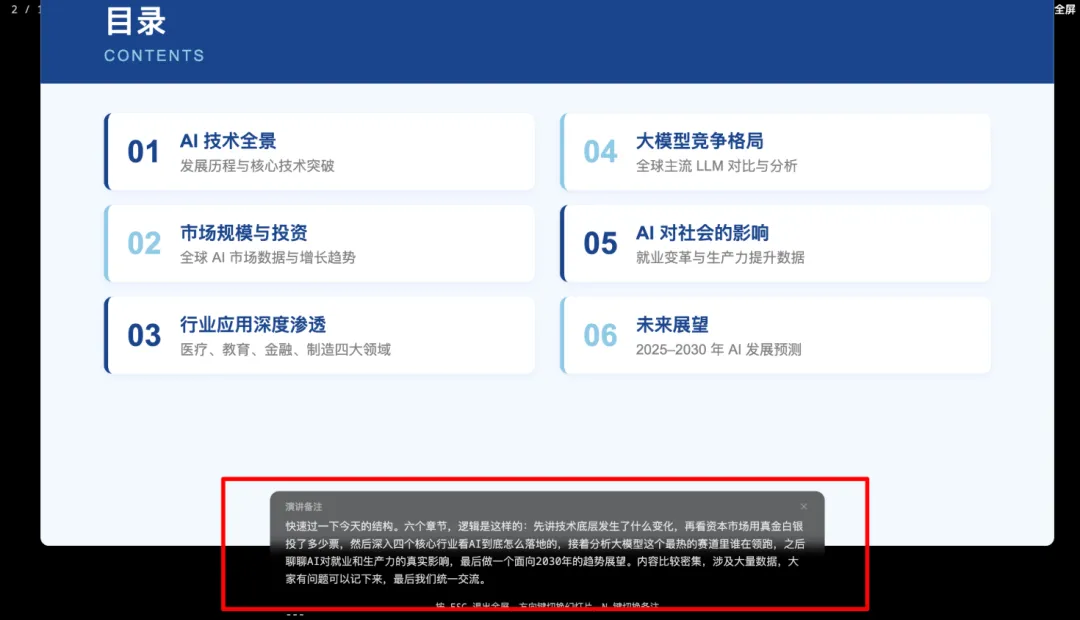Click subtitle 医疗、教育、金融、制造四大领域

pos(285,349)
